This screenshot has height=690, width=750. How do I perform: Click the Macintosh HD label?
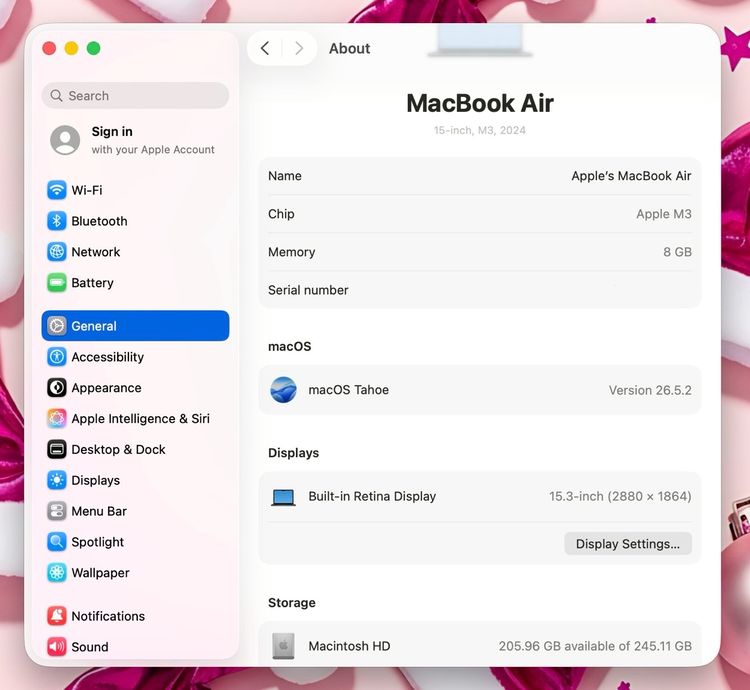click(349, 646)
